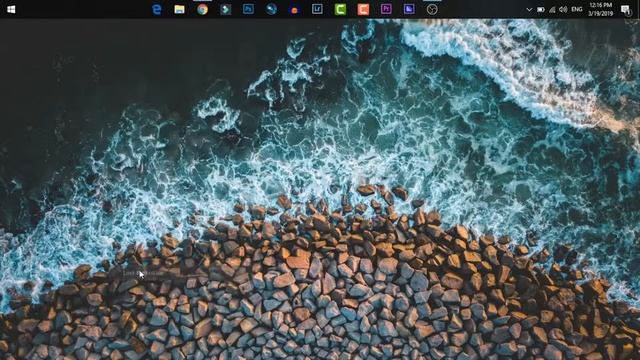Open the green Camtasia taskbar icon
This screenshot has width=640, height=360.
pyautogui.click(x=340, y=9)
